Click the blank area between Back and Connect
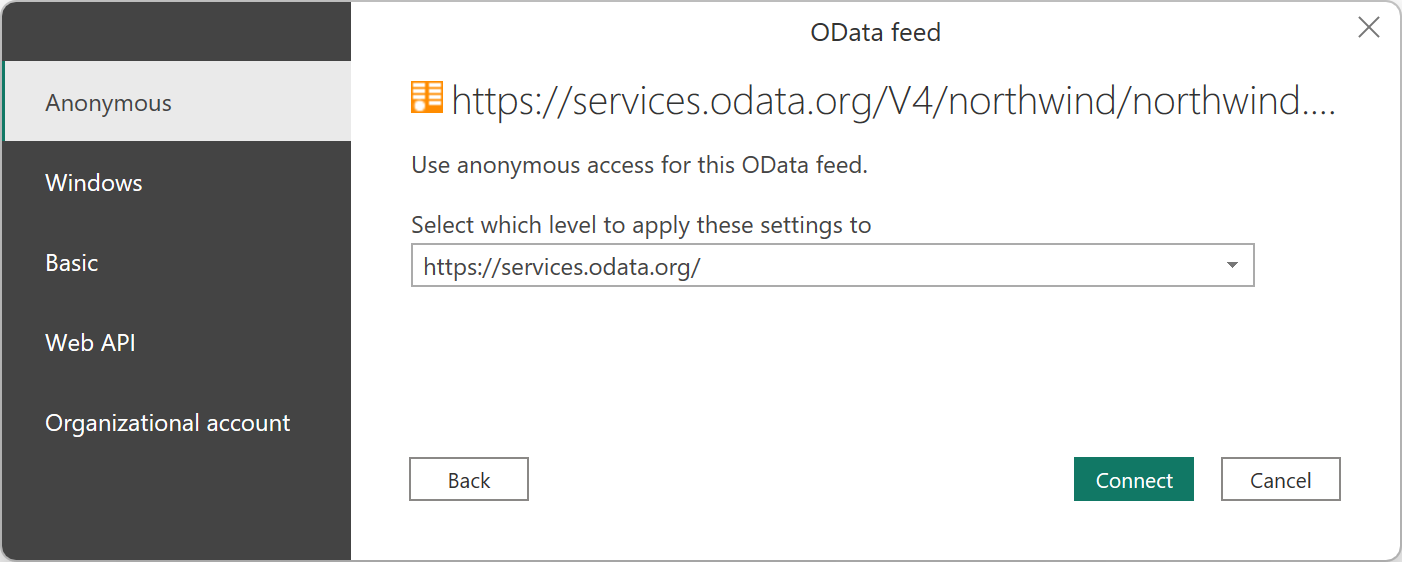Screen dimensions: 1402x562 point(800,480)
